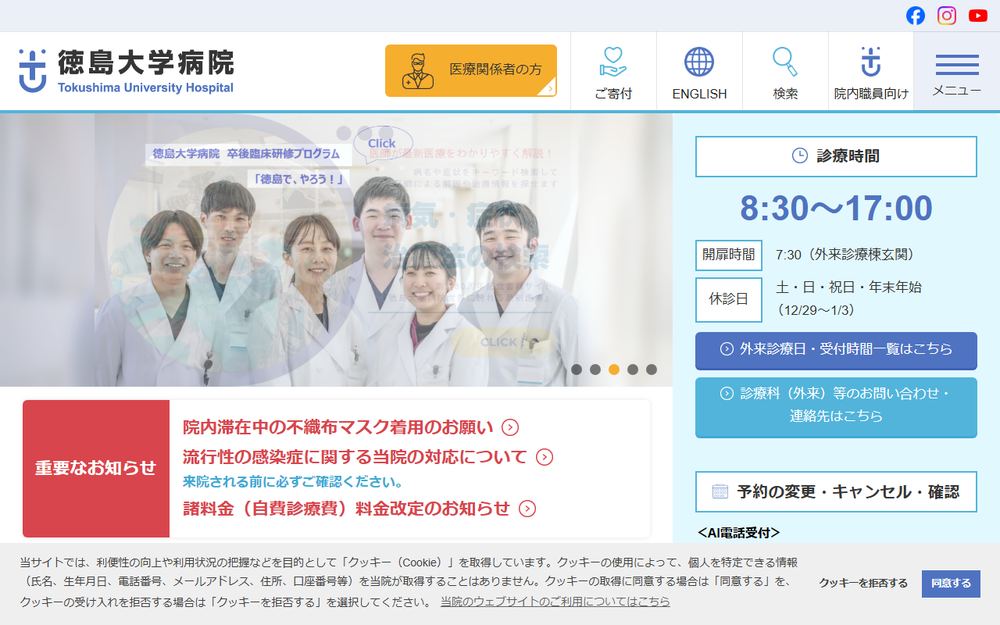Open the YouTube channel icon

click(978, 15)
